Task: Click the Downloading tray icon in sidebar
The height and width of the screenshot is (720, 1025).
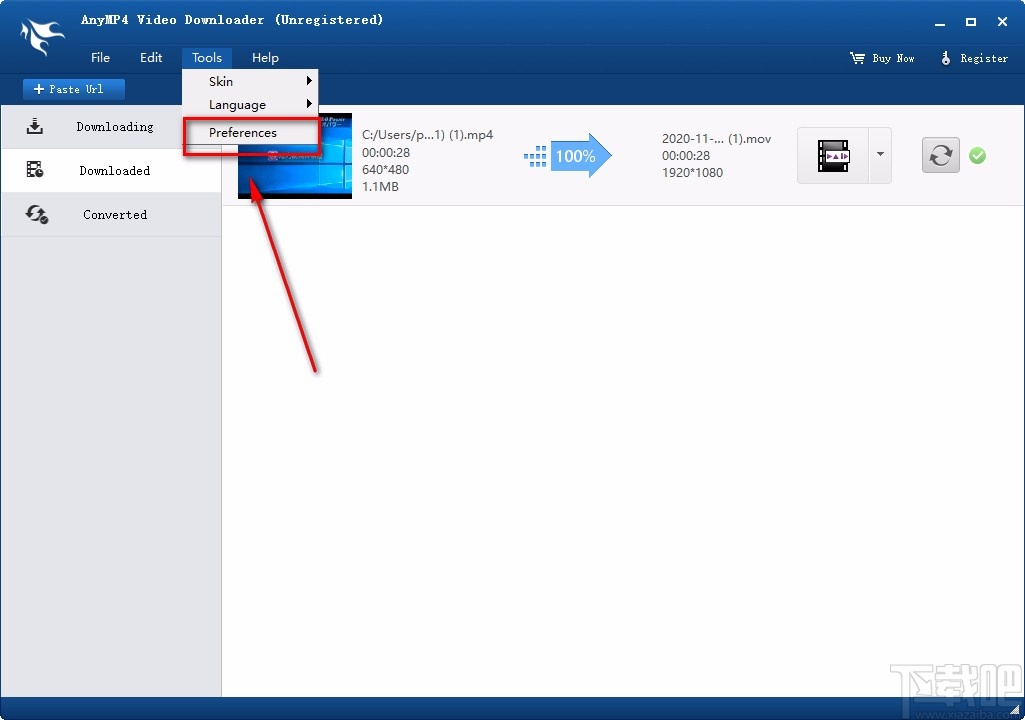Action: tap(35, 126)
